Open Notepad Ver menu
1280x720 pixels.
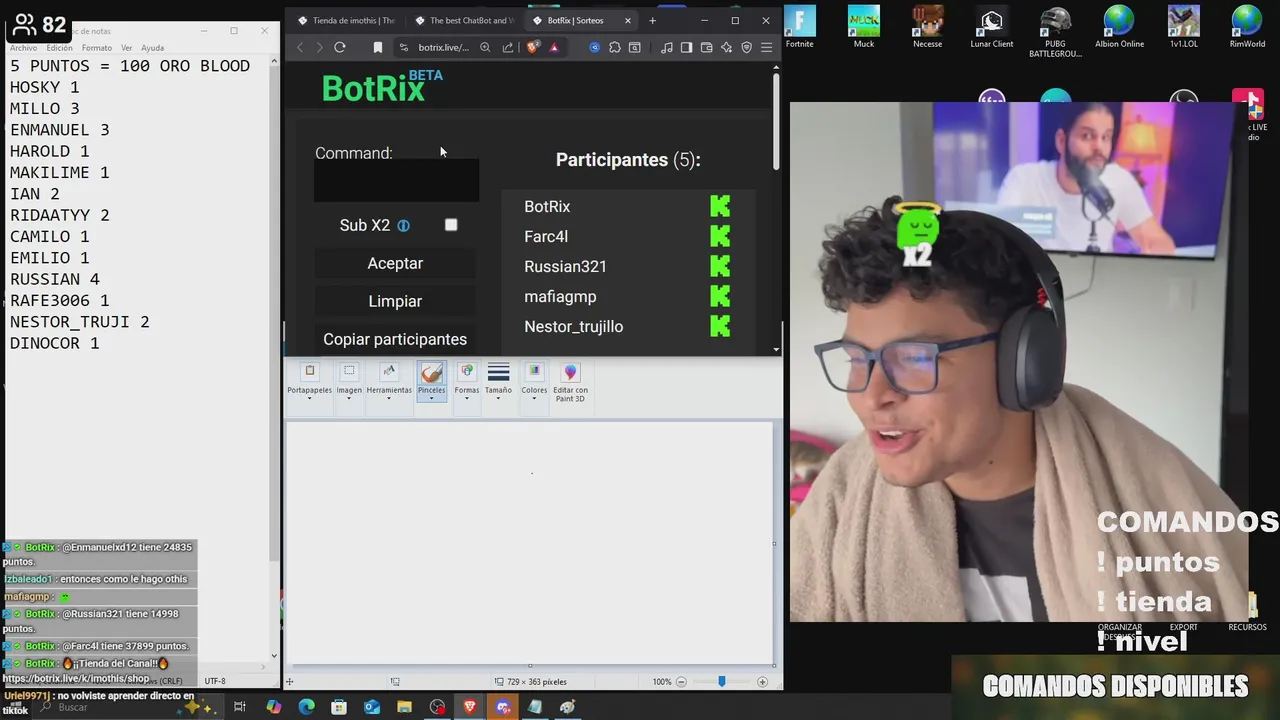(127, 48)
